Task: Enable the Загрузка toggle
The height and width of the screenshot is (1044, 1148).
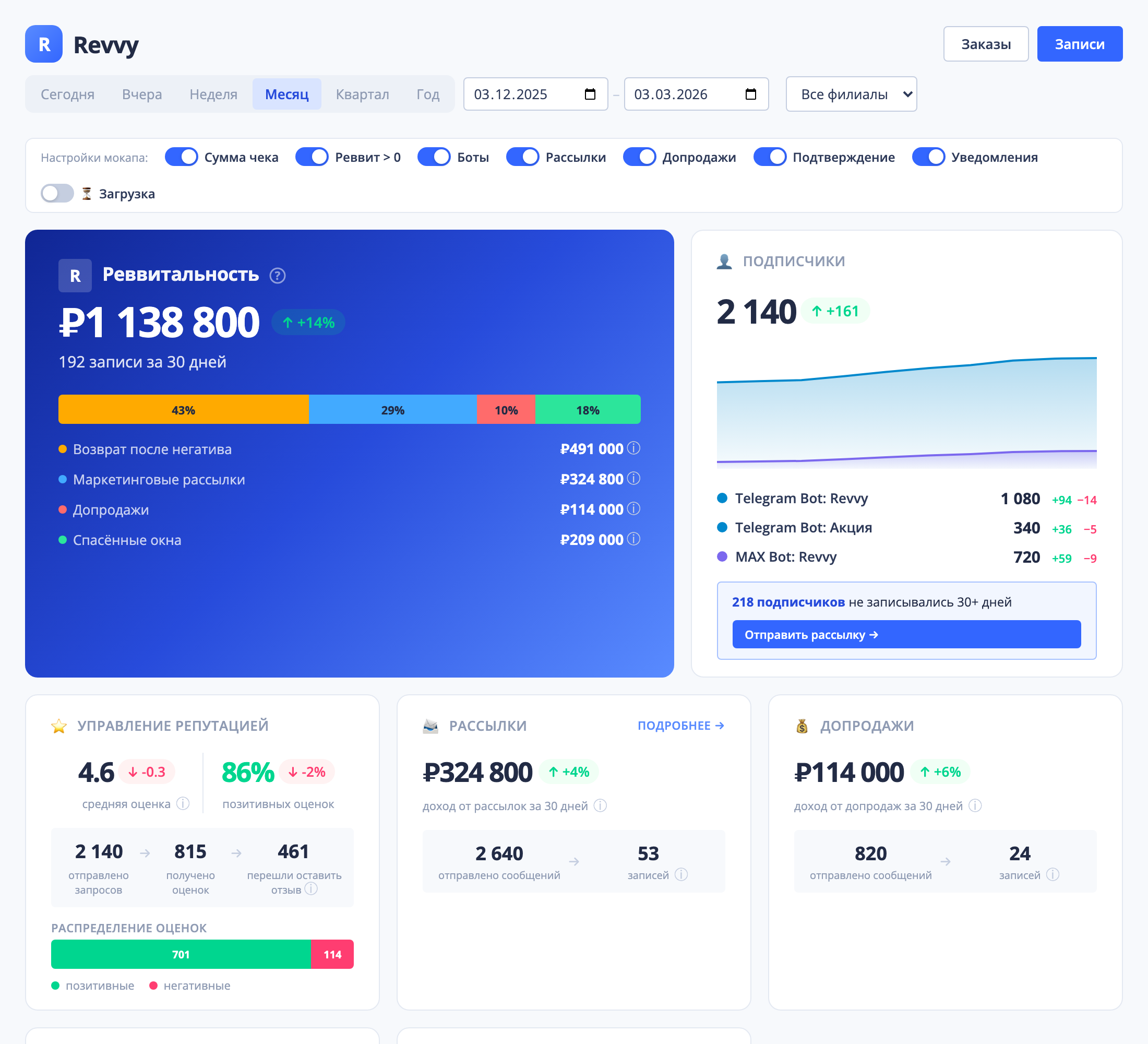Action: [x=57, y=194]
